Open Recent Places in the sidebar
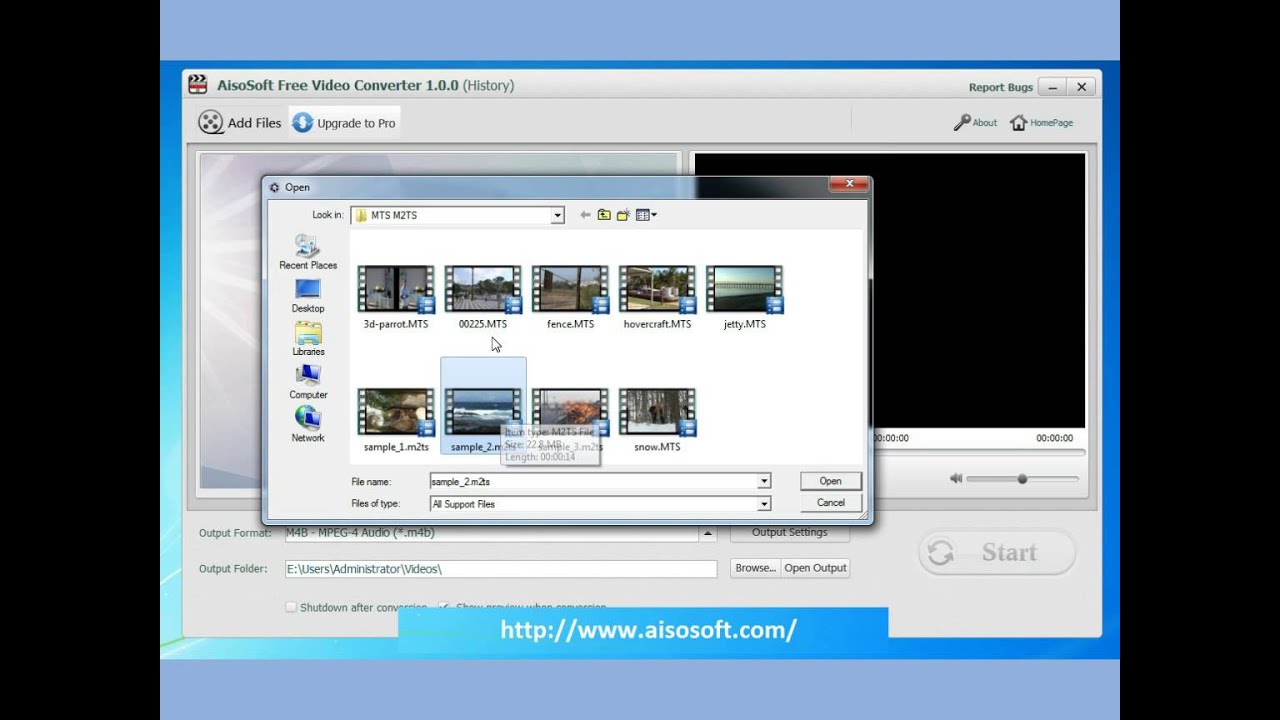Viewport: 1280px width, 720px height. click(308, 252)
